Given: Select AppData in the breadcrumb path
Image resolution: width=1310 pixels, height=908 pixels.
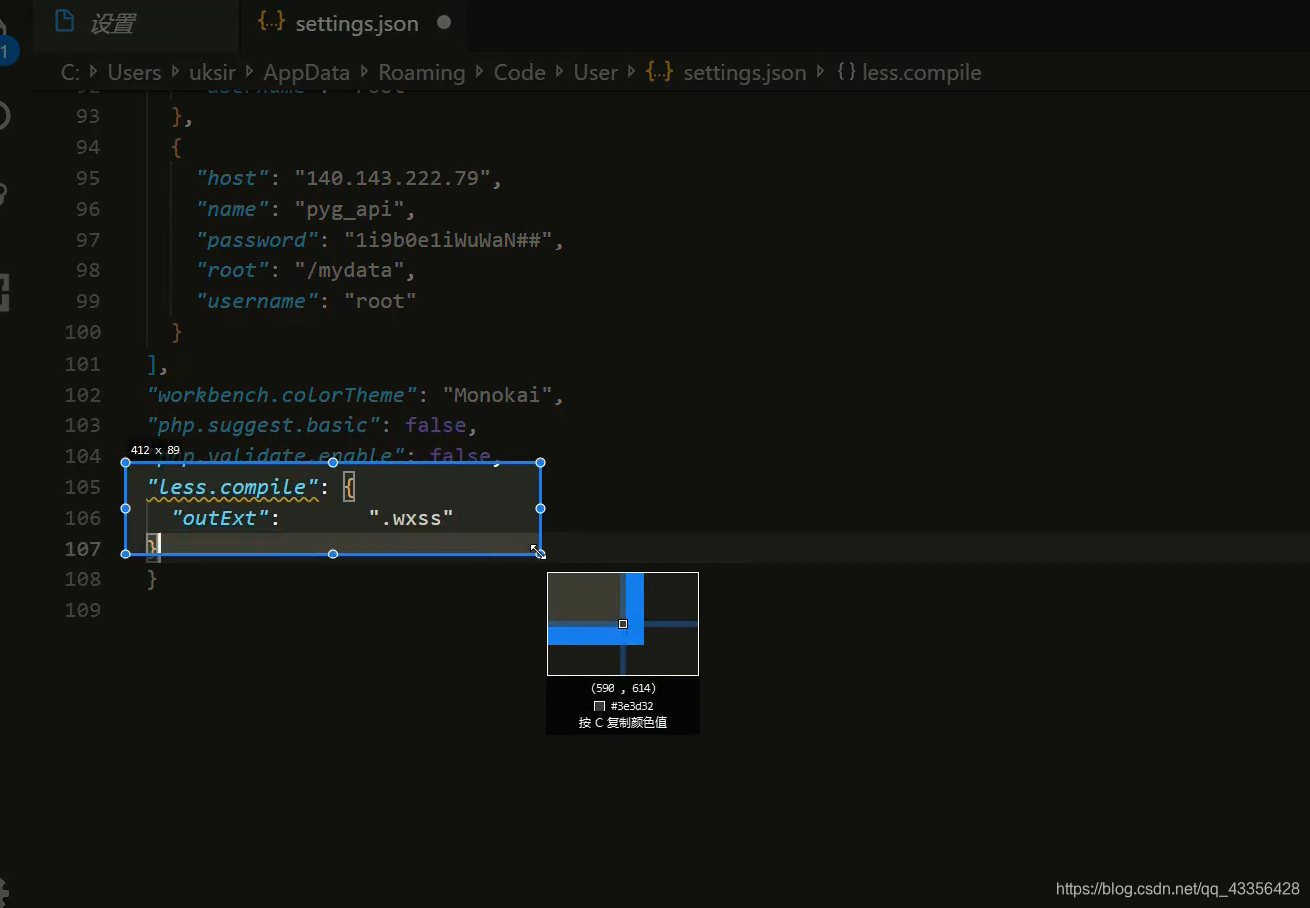Looking at the screenshot, I should tap(306, 72).
